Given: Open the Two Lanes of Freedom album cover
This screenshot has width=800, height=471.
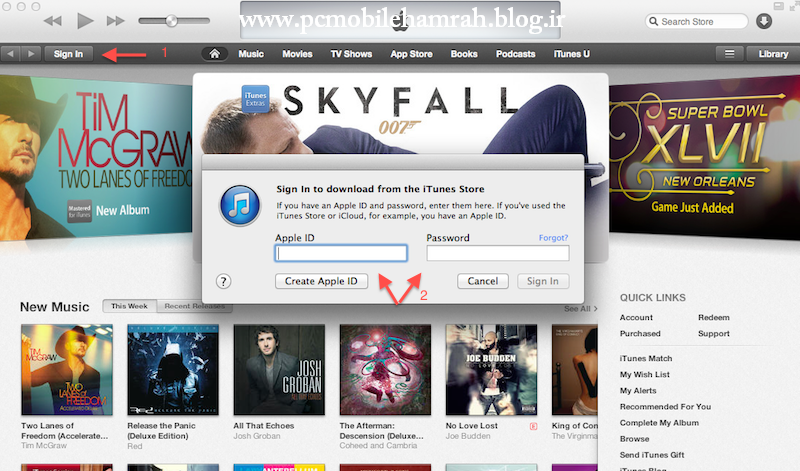Looking at the screenshot, I should pyautogui.click(x=67, y=369).
